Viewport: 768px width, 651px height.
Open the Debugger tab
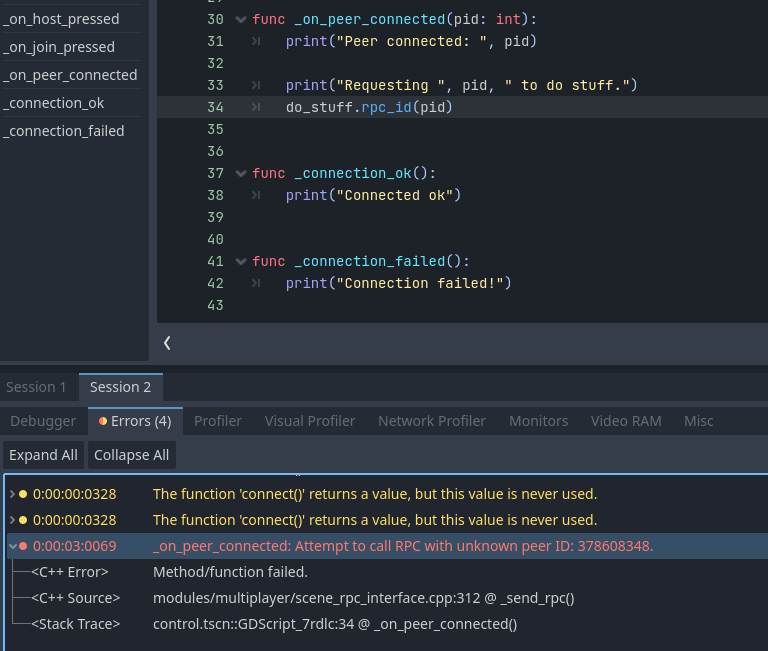click(43, 421)
